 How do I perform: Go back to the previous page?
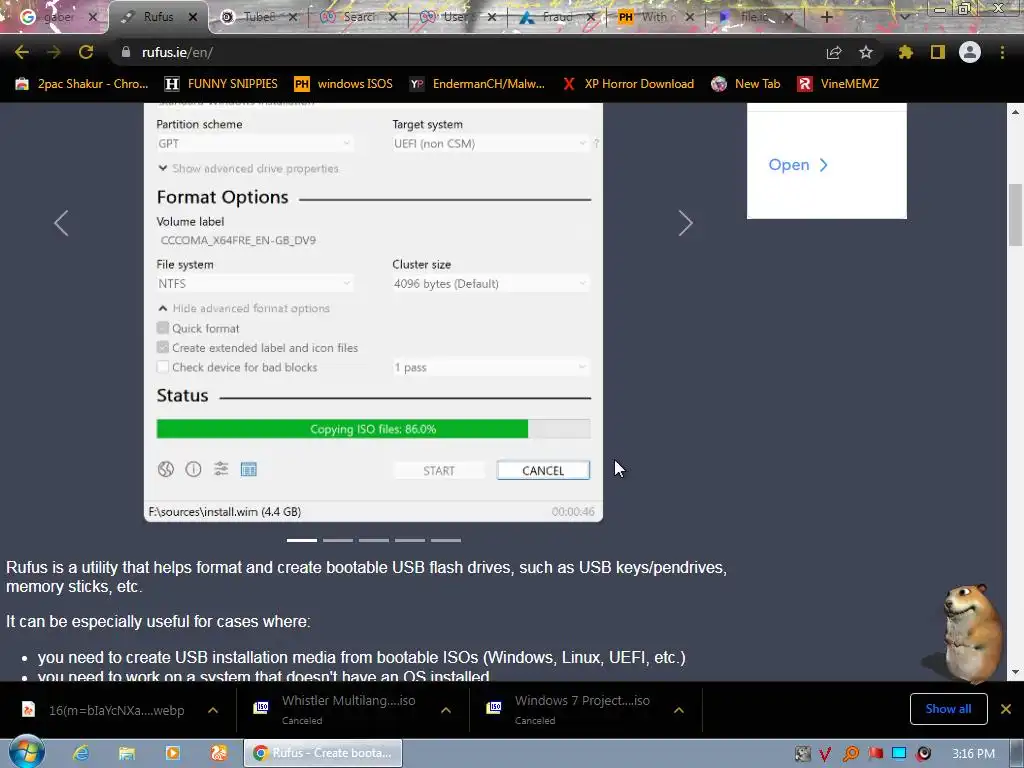22,52
